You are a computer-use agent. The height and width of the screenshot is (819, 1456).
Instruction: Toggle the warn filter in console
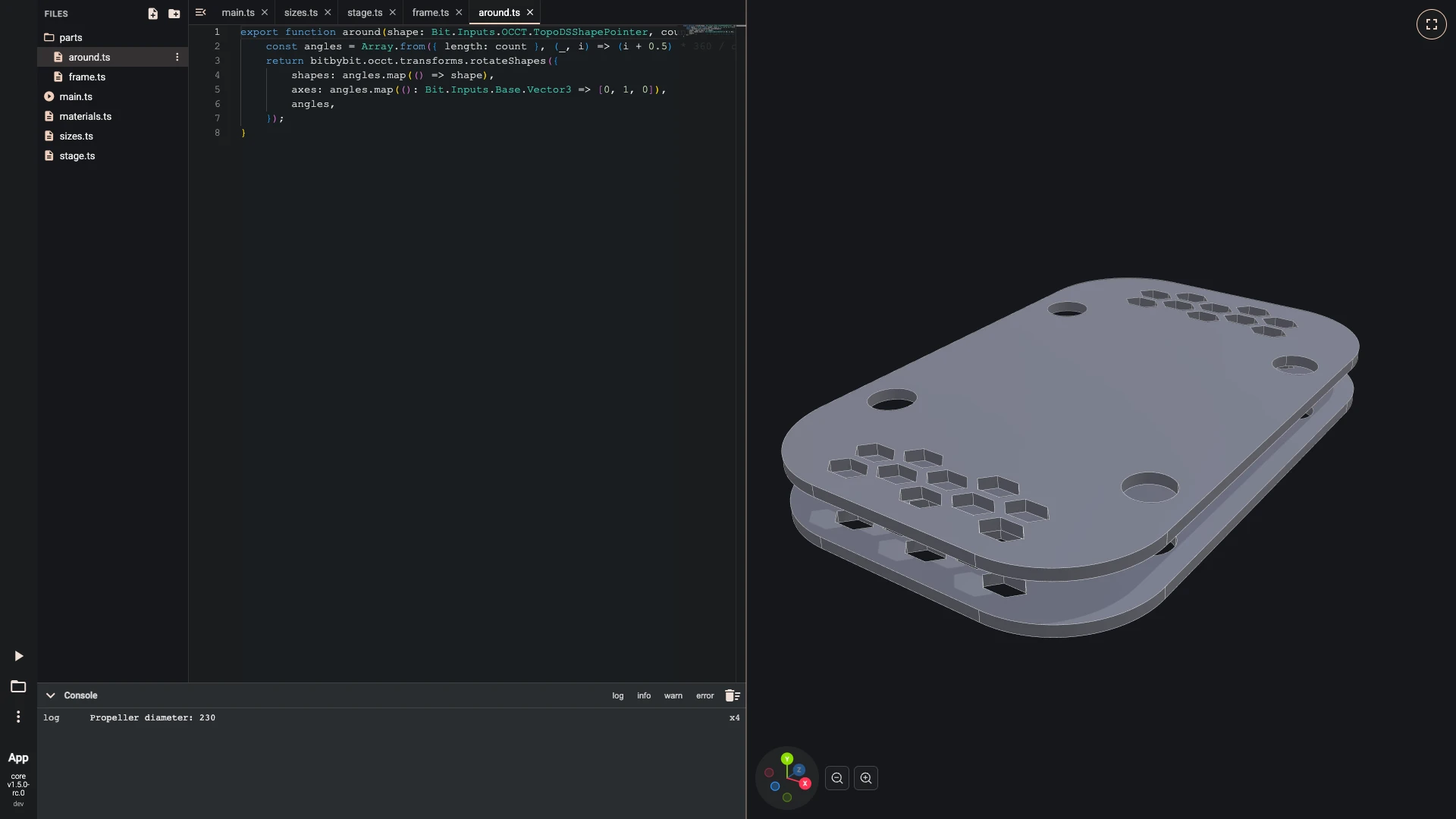673,695
